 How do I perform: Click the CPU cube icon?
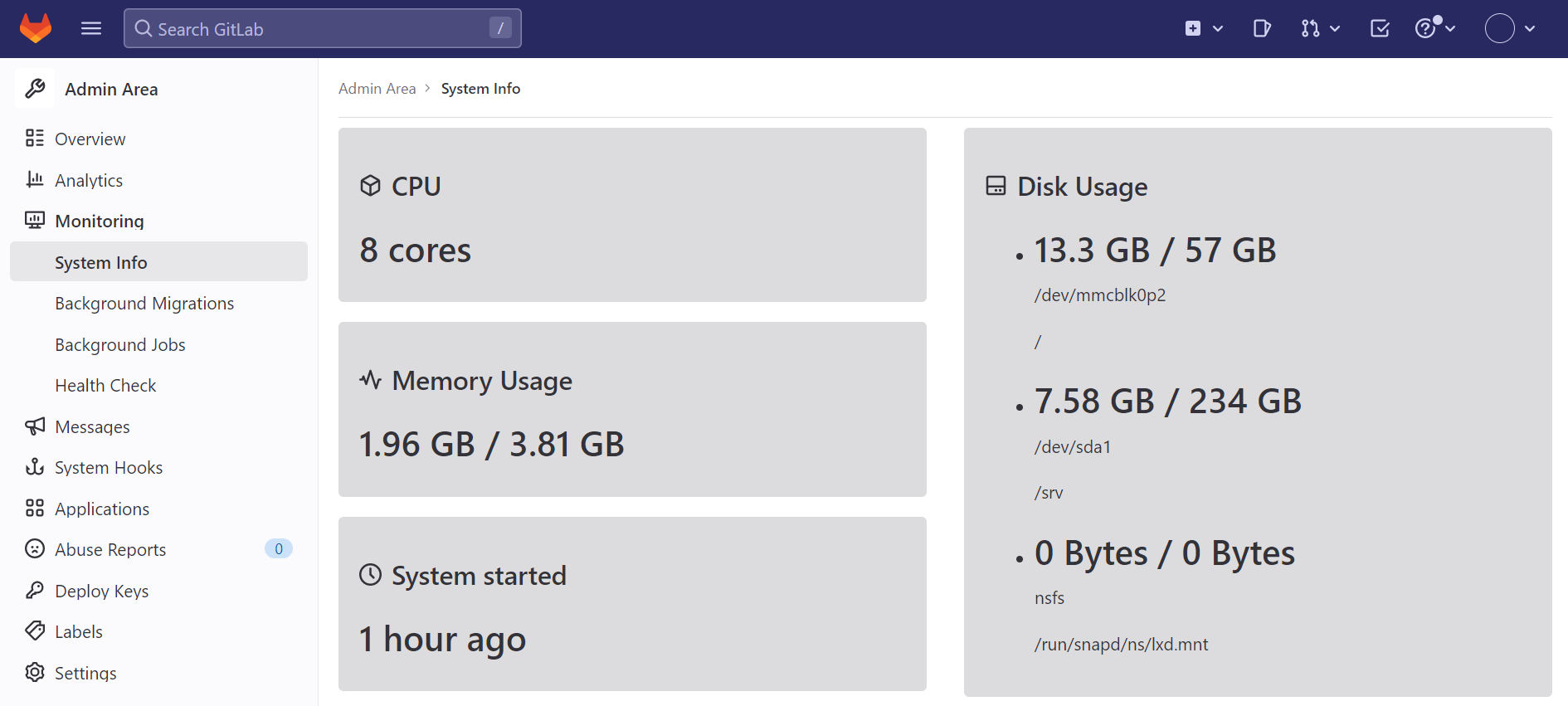click(370, 185)
